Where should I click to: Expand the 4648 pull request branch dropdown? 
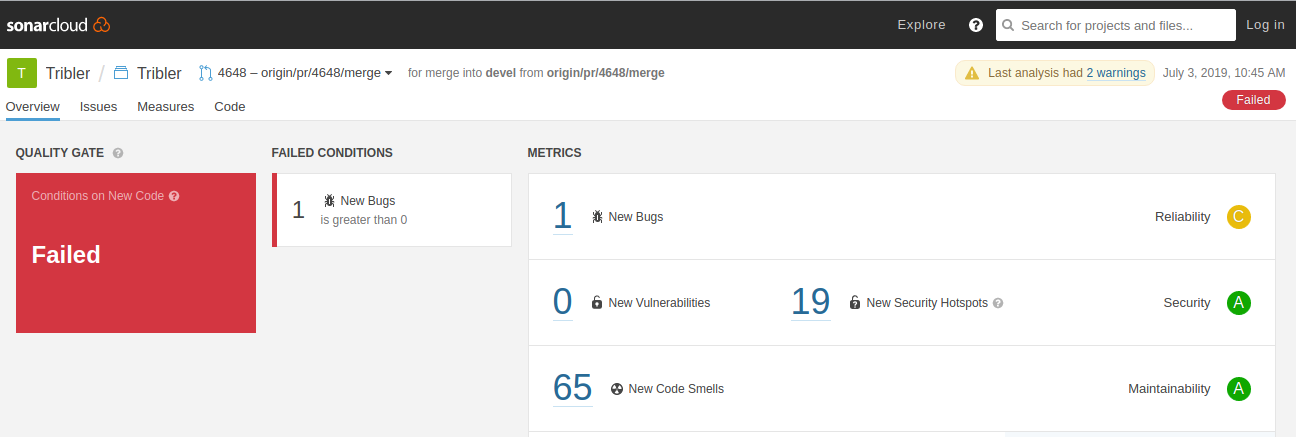[305, 73]
